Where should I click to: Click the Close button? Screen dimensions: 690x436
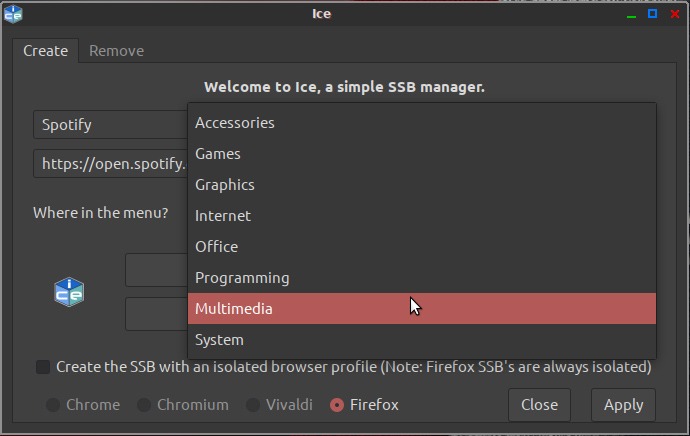539,405
